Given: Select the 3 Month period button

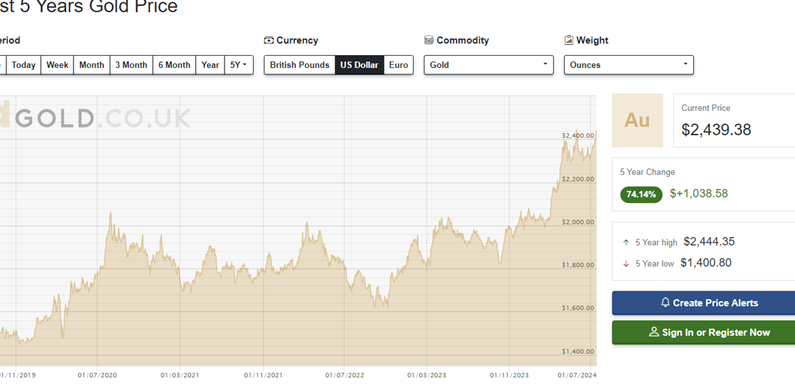Looking at the screenshot, I should pyautogui.click(x=131, y=65).
